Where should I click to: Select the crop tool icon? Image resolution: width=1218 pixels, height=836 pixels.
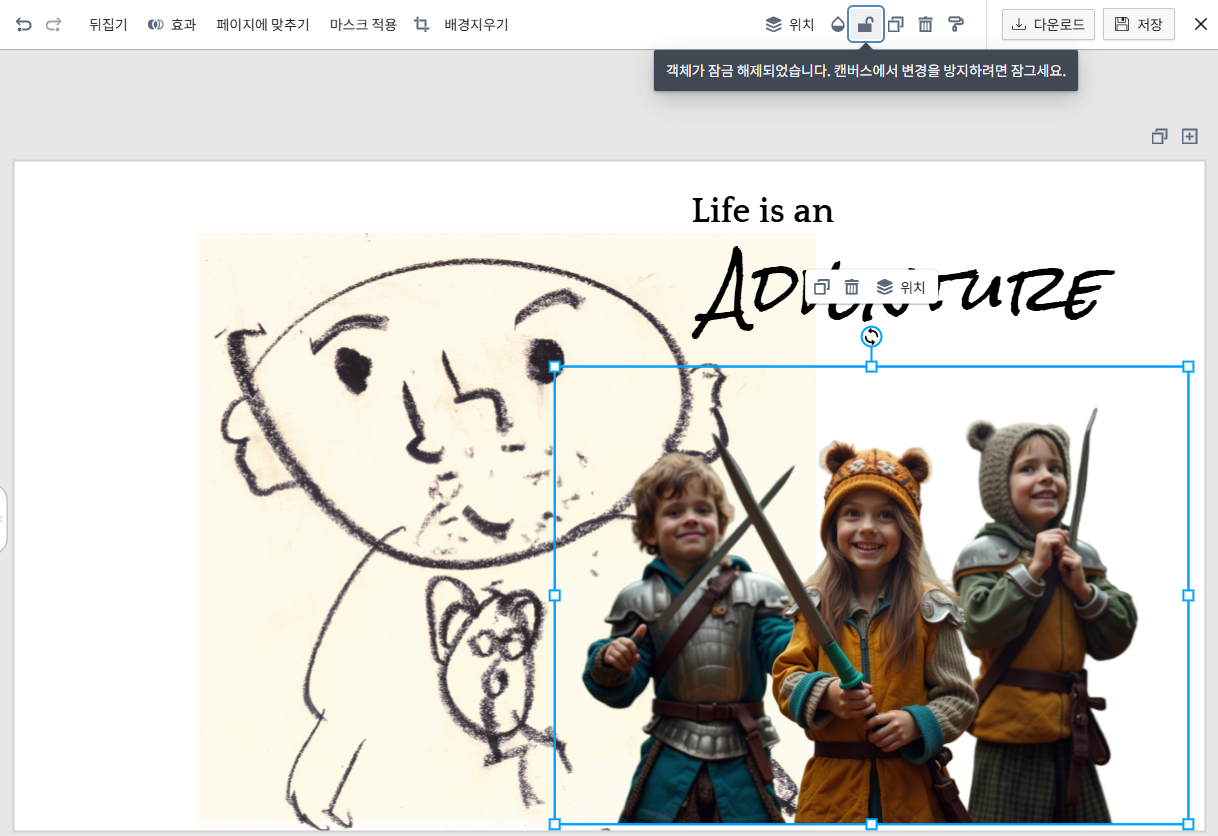[422, 24]
